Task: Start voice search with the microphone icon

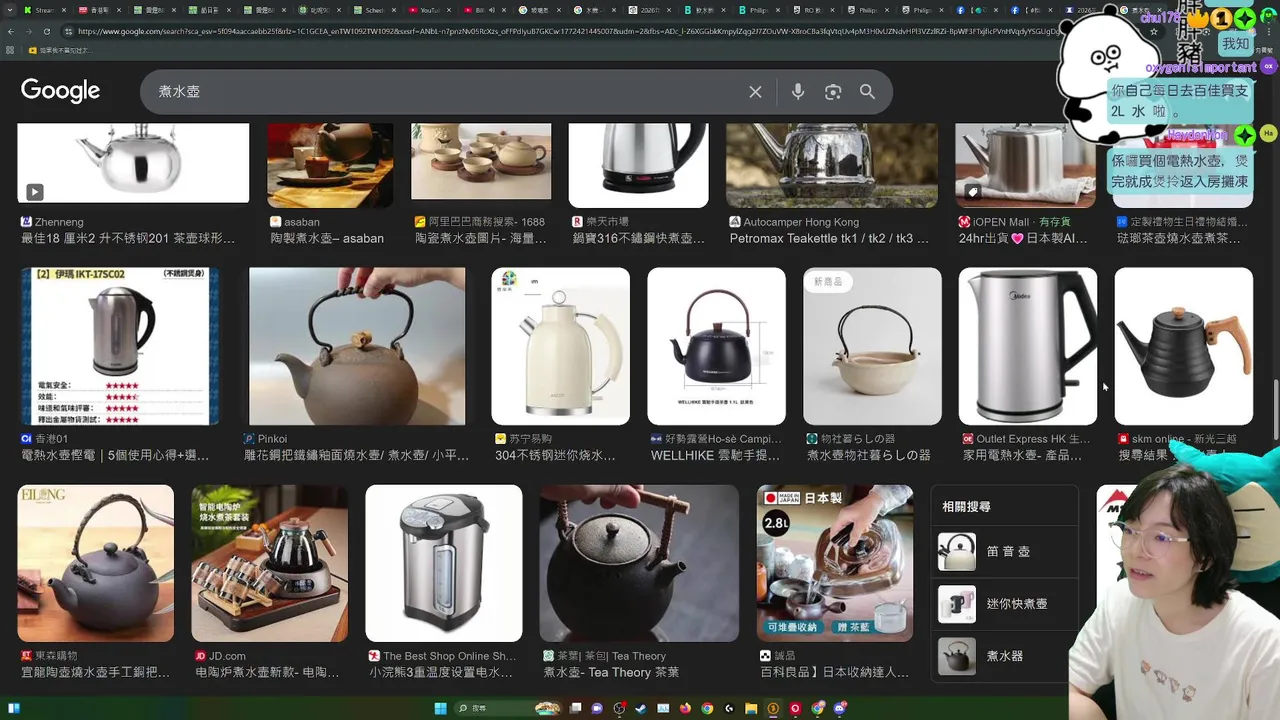Action: pos(798,92)
